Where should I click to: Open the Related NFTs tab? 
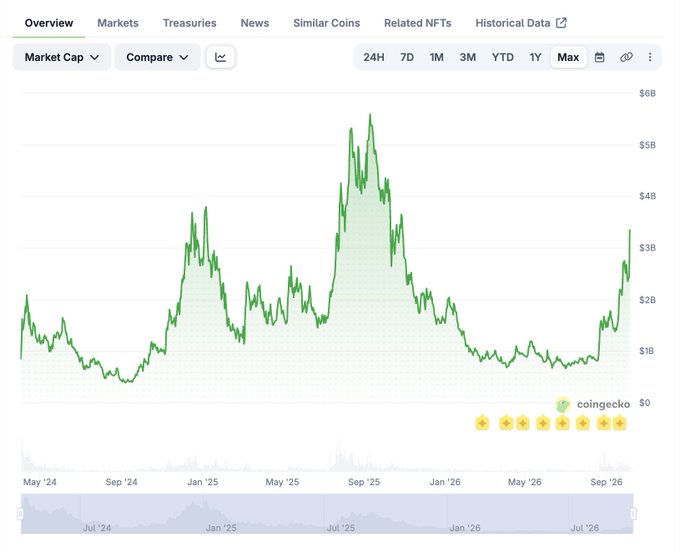pos(418,23)
